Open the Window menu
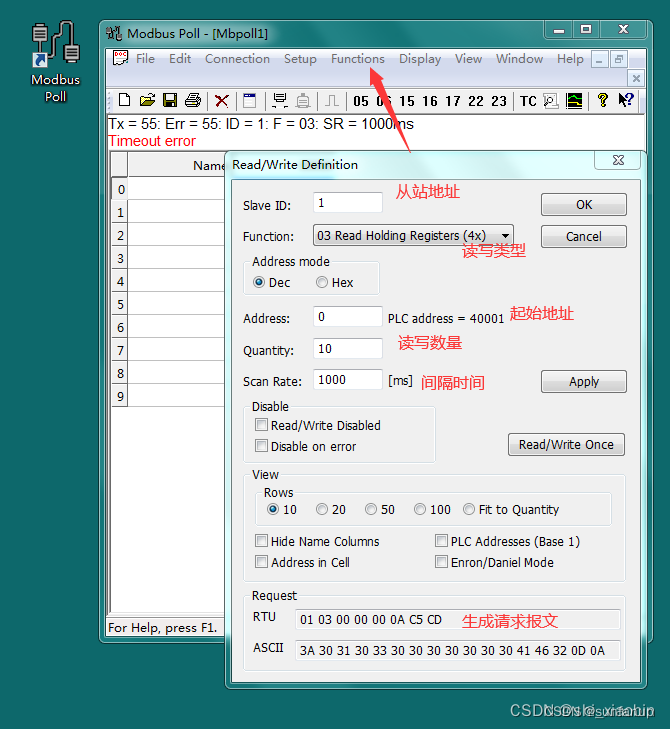Screen dimensions: 670x729 click(519, 59)
